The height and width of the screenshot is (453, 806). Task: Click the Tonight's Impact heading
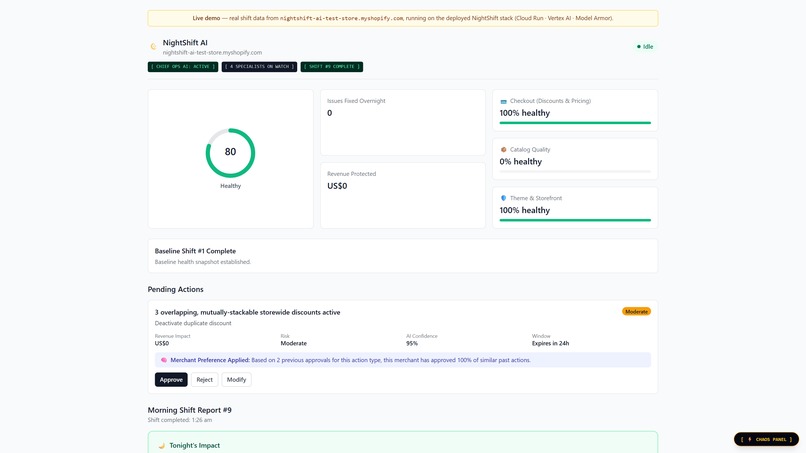click(x=195, y=446)
